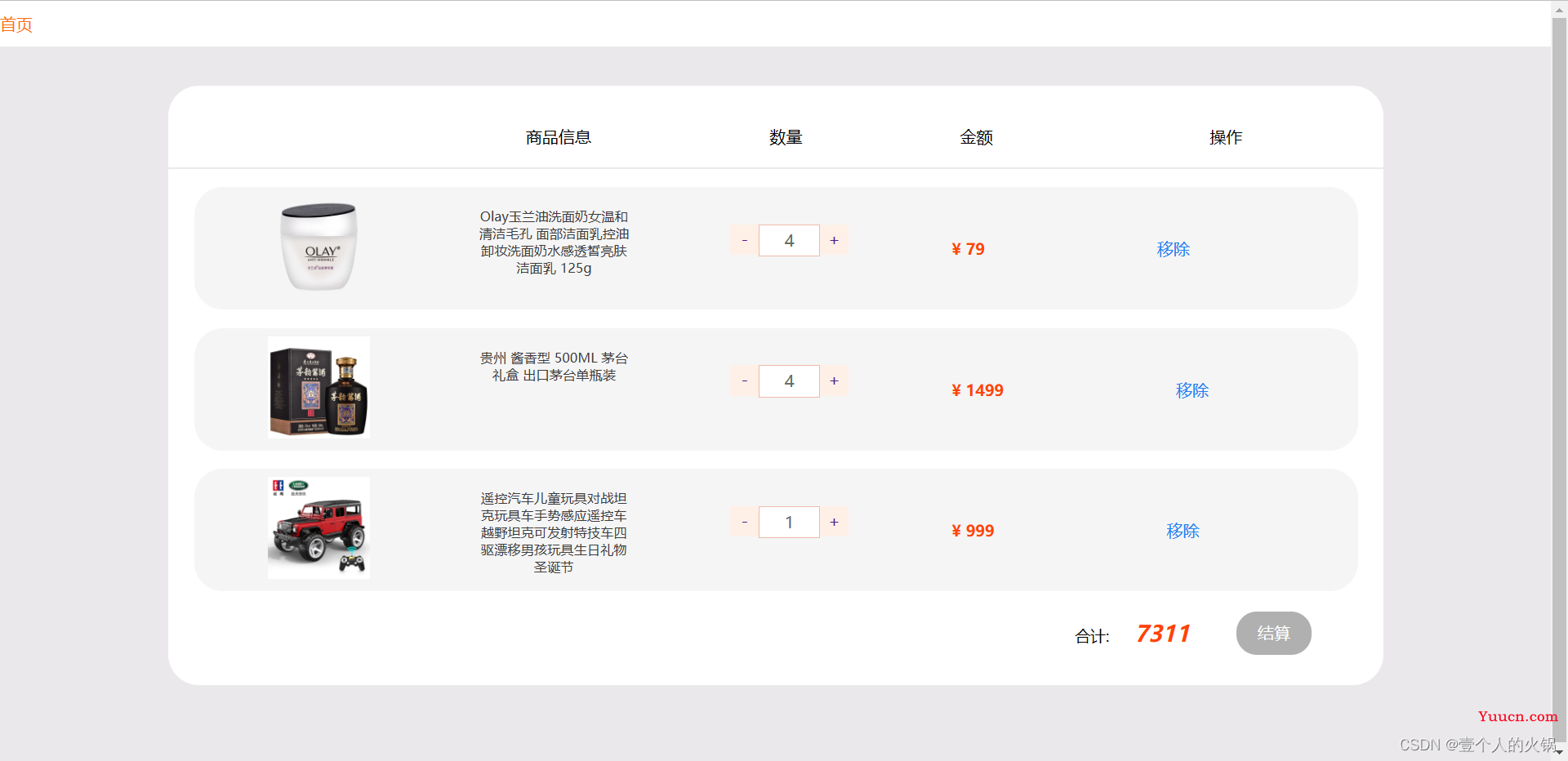Click the Moutai liquor quantity field
Viewport: 1568px width, 761px height.
click(x=789, y=381)
